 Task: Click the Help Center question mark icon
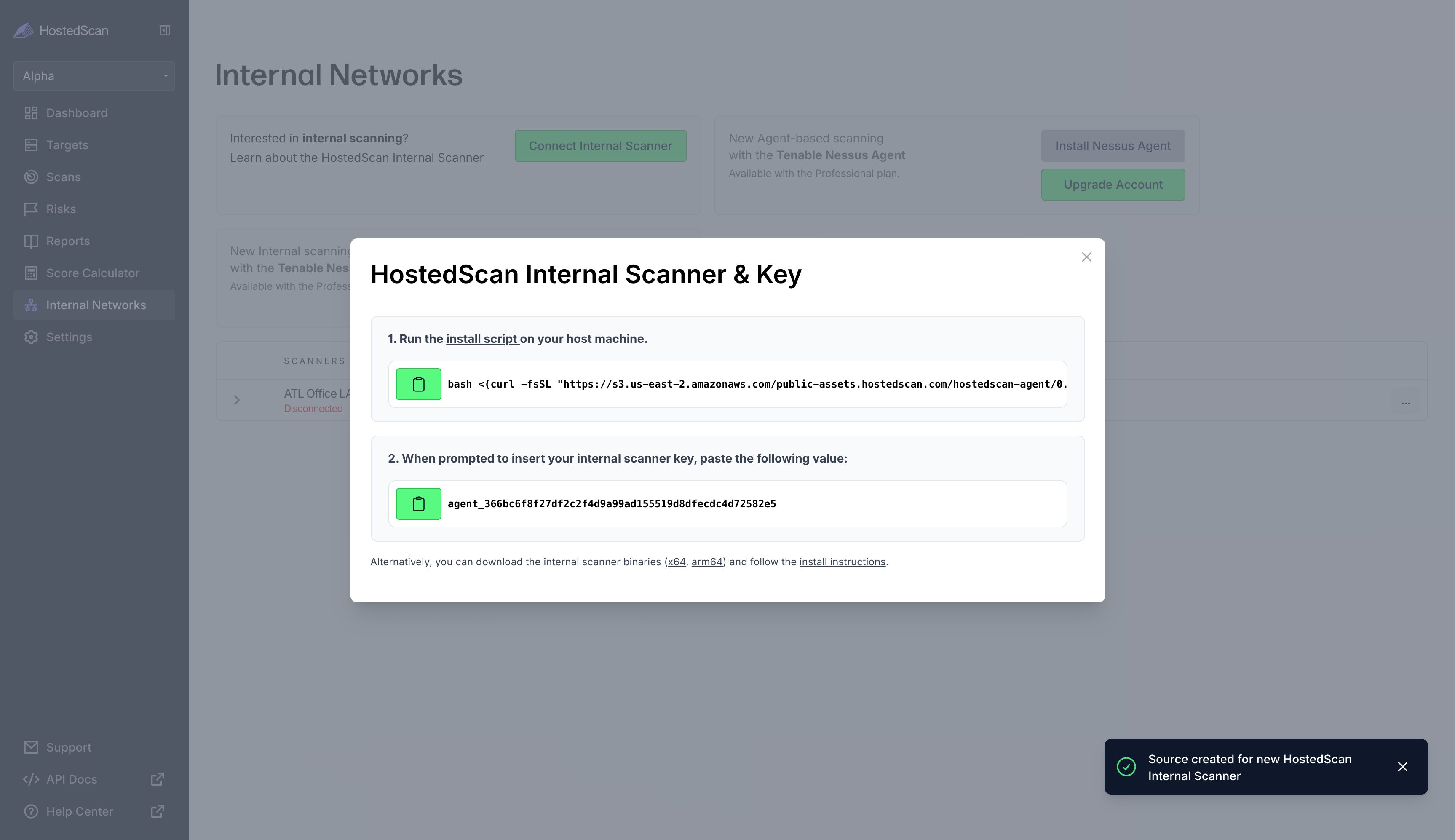click(x=31, y=811)
